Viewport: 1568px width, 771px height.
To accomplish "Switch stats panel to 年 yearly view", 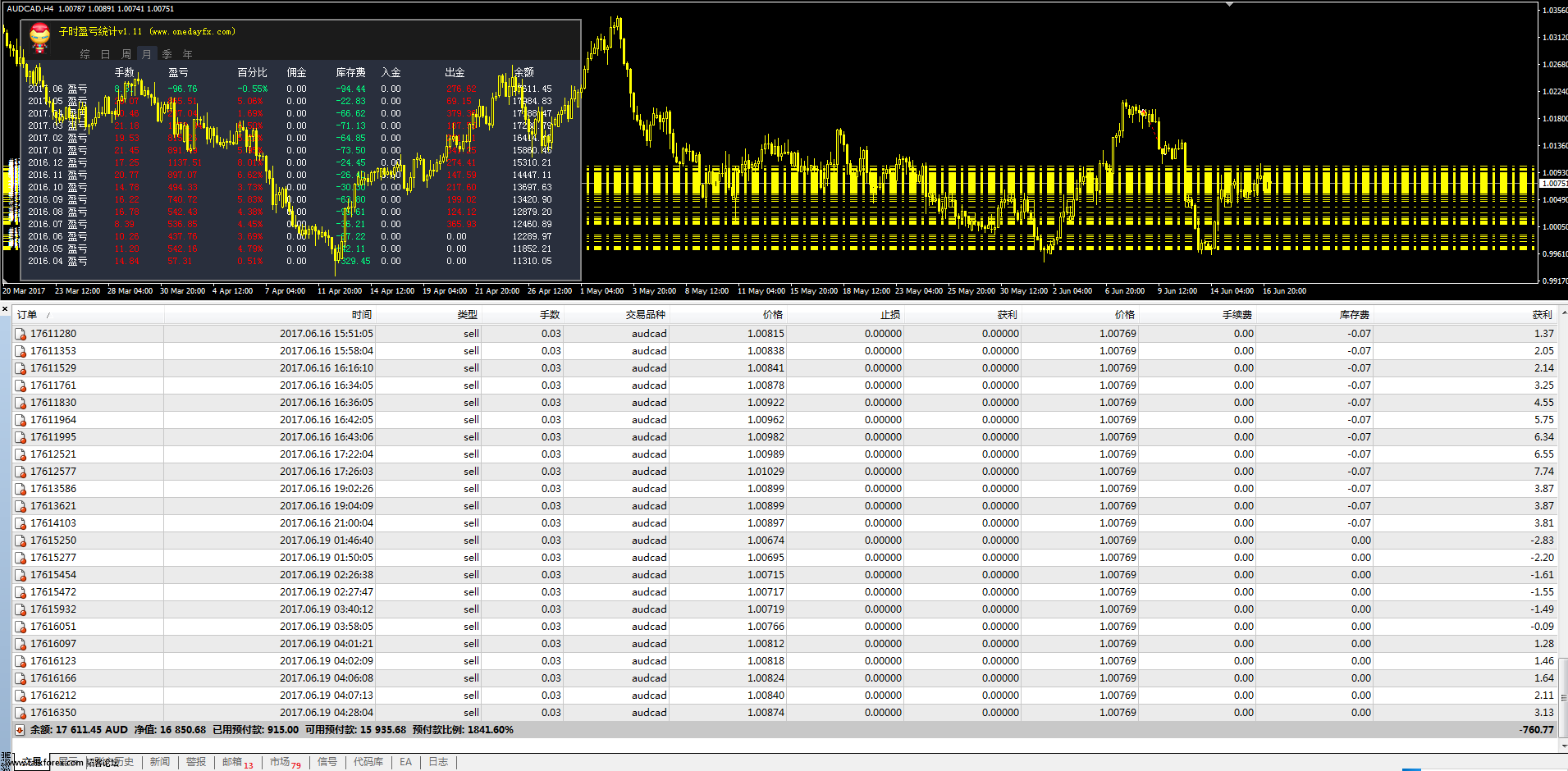I will point(188,54).
